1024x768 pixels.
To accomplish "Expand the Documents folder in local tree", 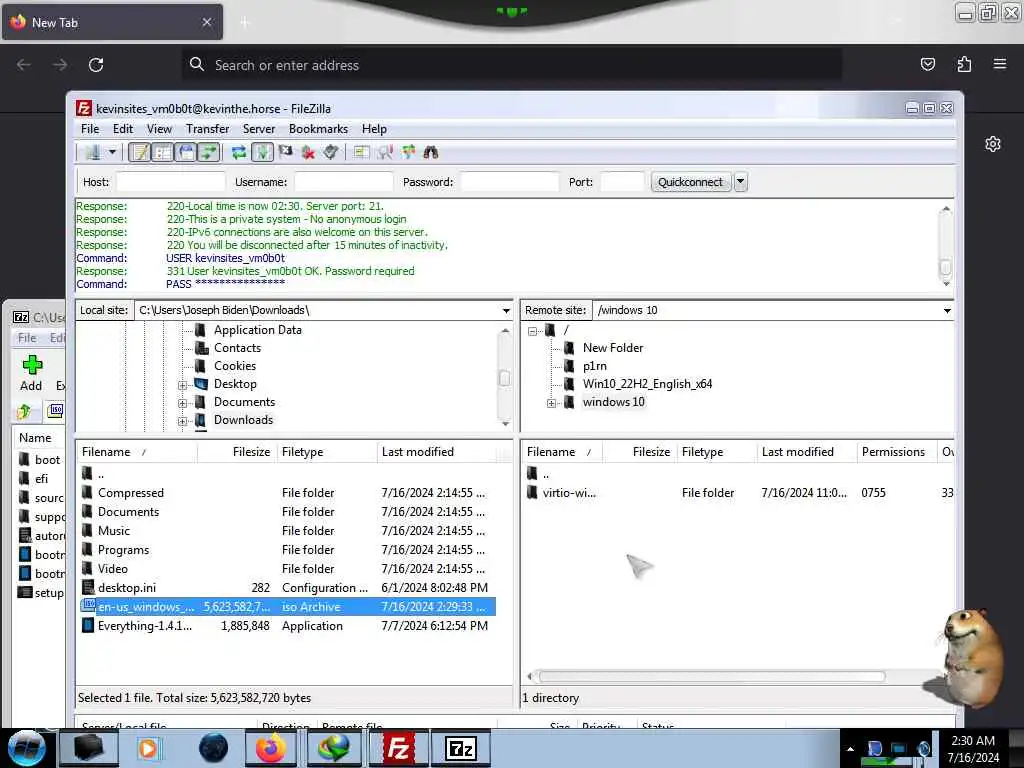I will pos(182,403).
